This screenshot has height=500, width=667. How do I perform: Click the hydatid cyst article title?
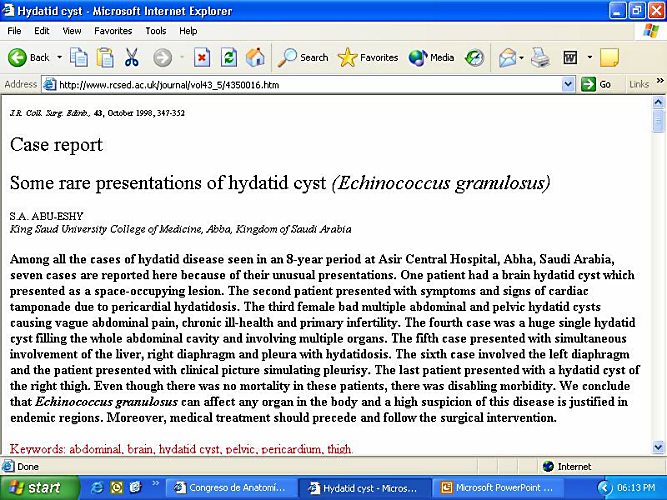(x=280, y=183)
